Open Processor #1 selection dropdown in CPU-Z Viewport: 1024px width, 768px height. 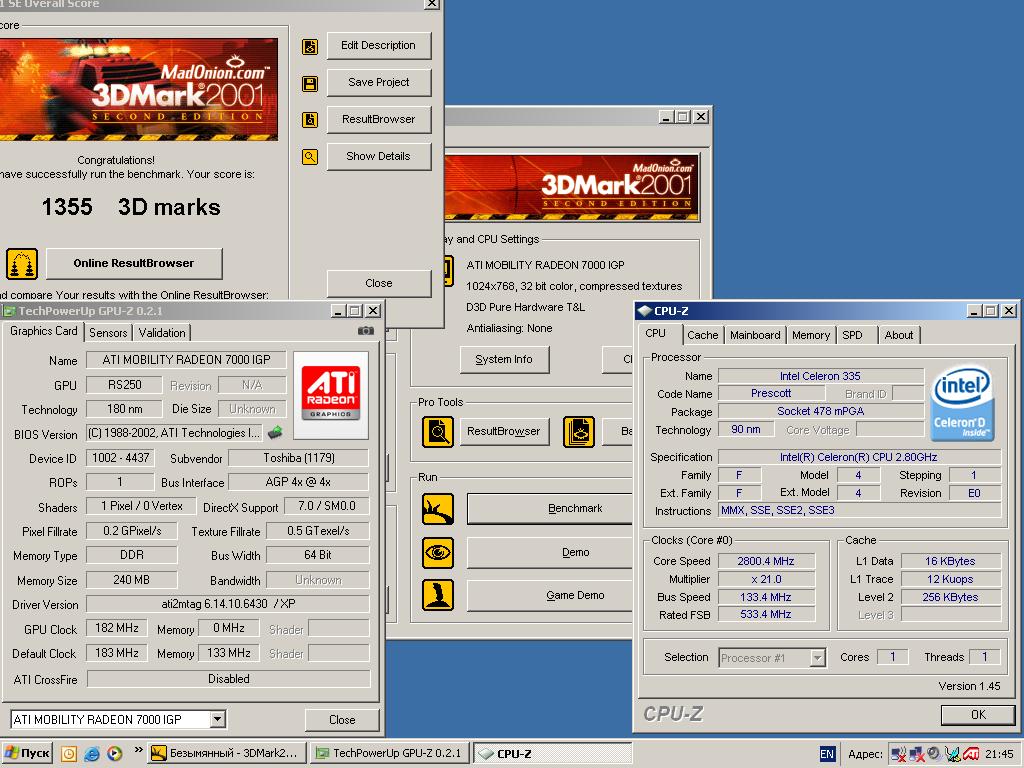[817, 658]
